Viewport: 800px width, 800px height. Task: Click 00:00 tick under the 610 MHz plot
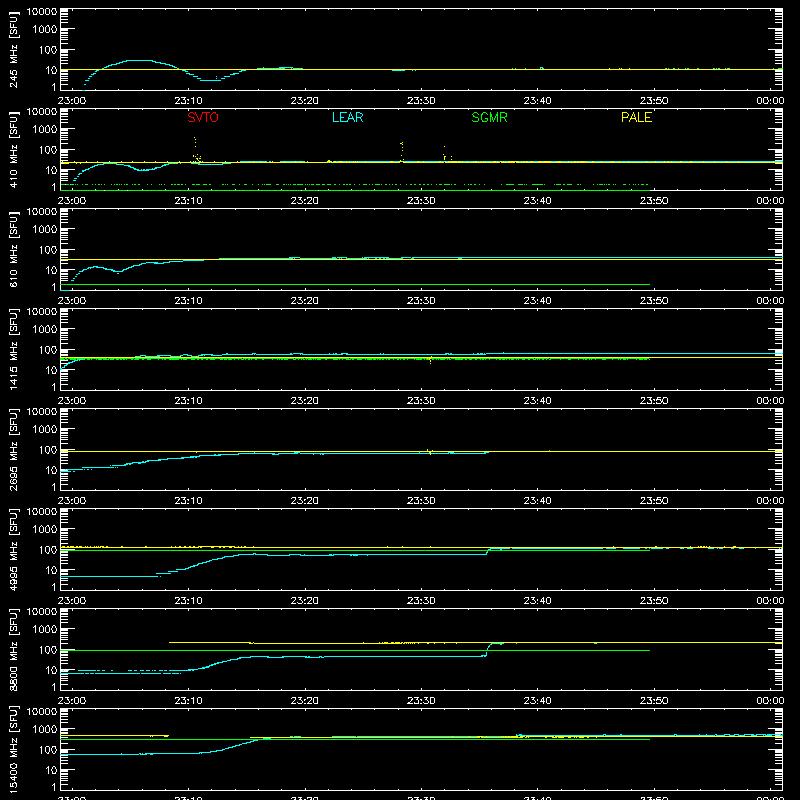pos(770,301)
